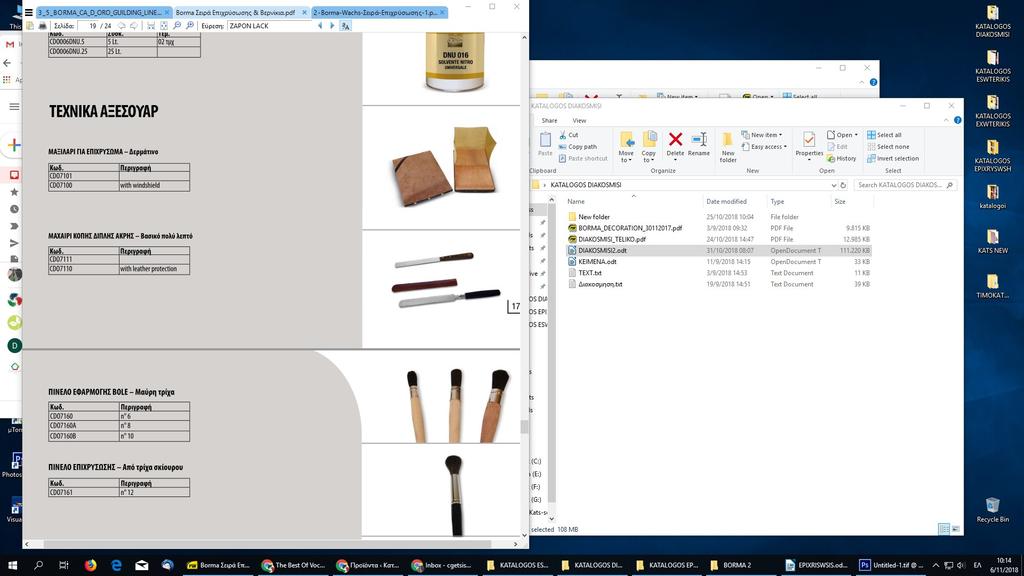Click the search field containing ZAPON LACK
The width and height of the screenshot is (1024, 576).
269,26
